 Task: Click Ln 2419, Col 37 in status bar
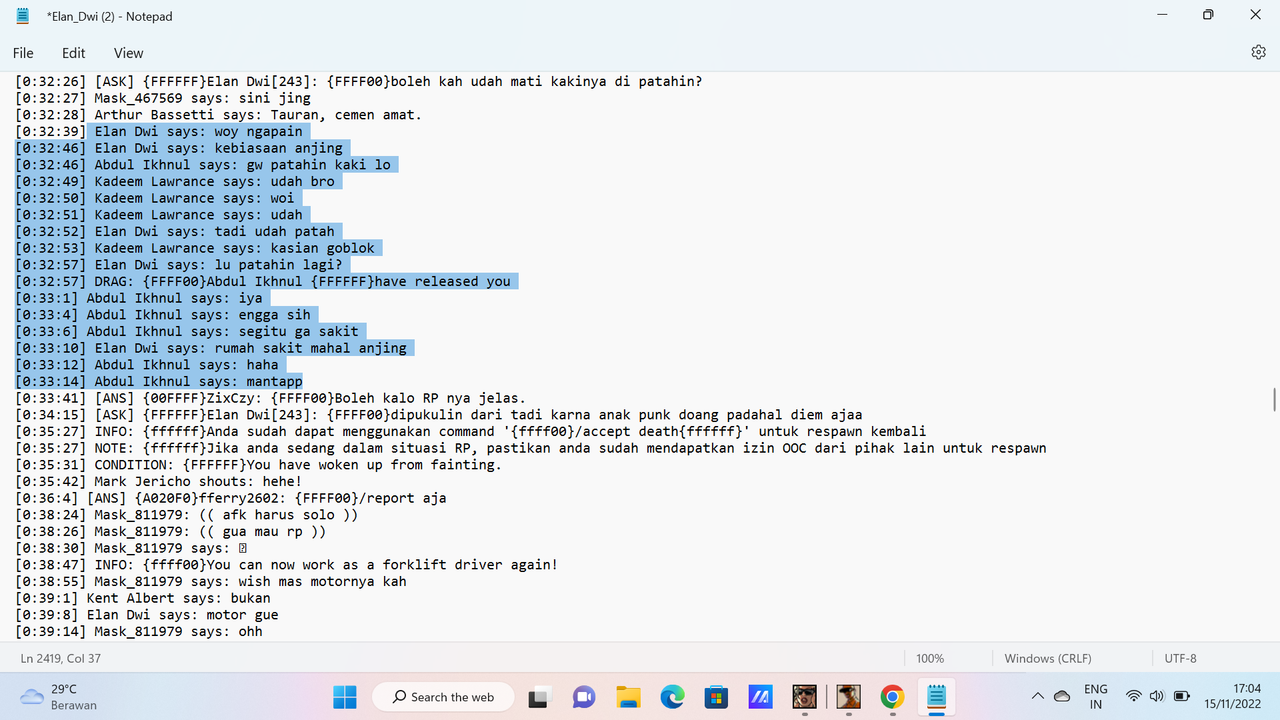point(60,658)
